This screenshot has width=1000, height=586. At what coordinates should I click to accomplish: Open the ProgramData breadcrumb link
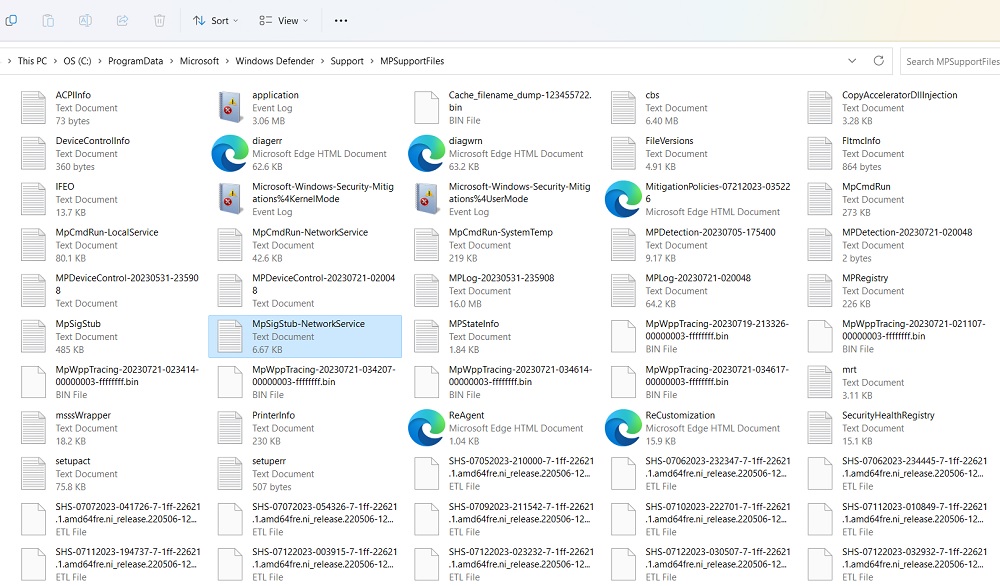(134, 61)
